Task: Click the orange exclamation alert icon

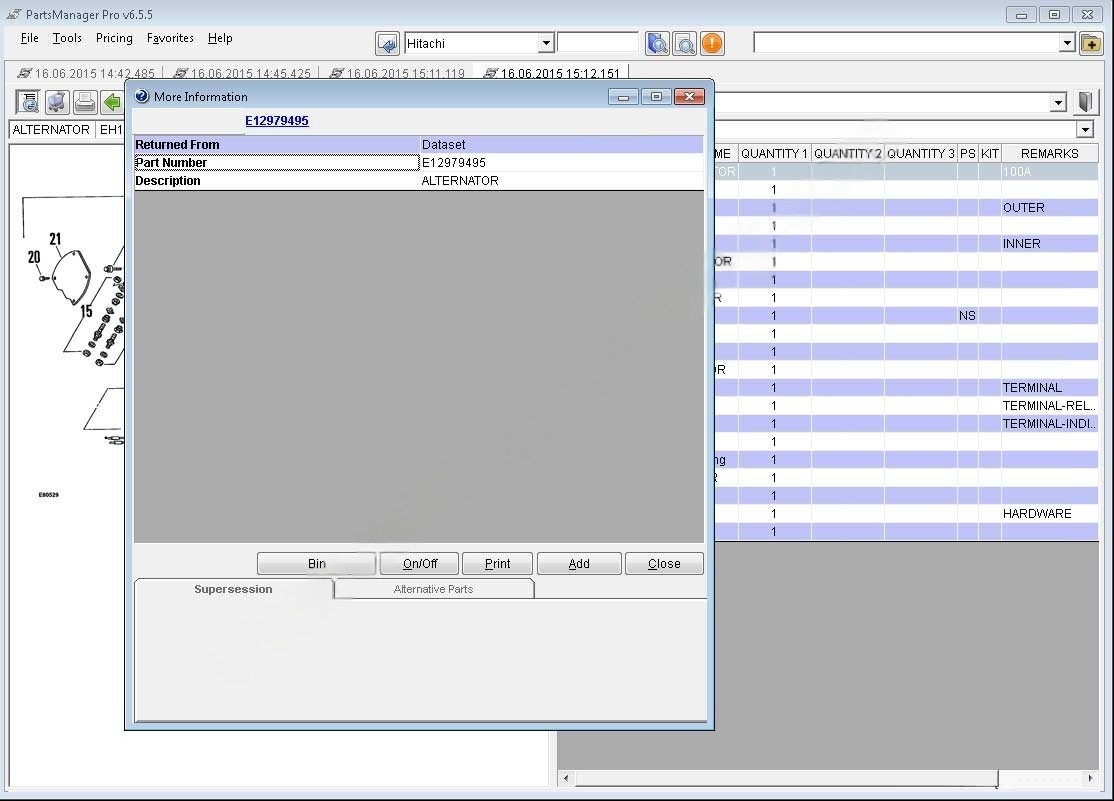Action: coord(711,43)
